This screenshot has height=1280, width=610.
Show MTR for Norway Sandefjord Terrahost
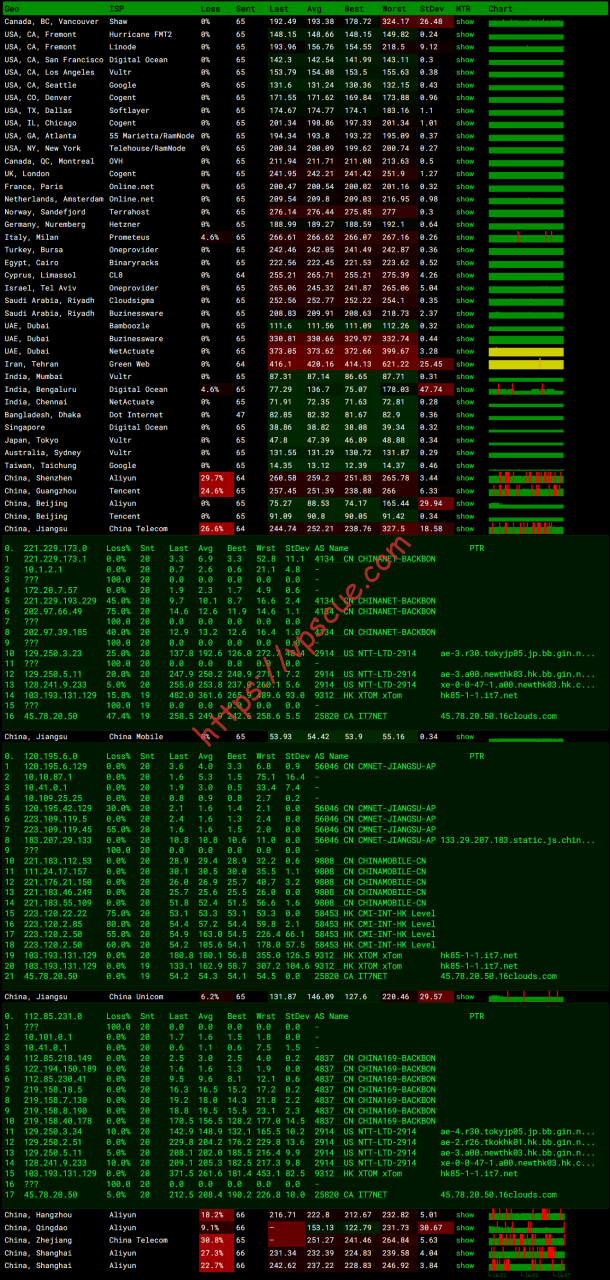(x=465, y=212)
